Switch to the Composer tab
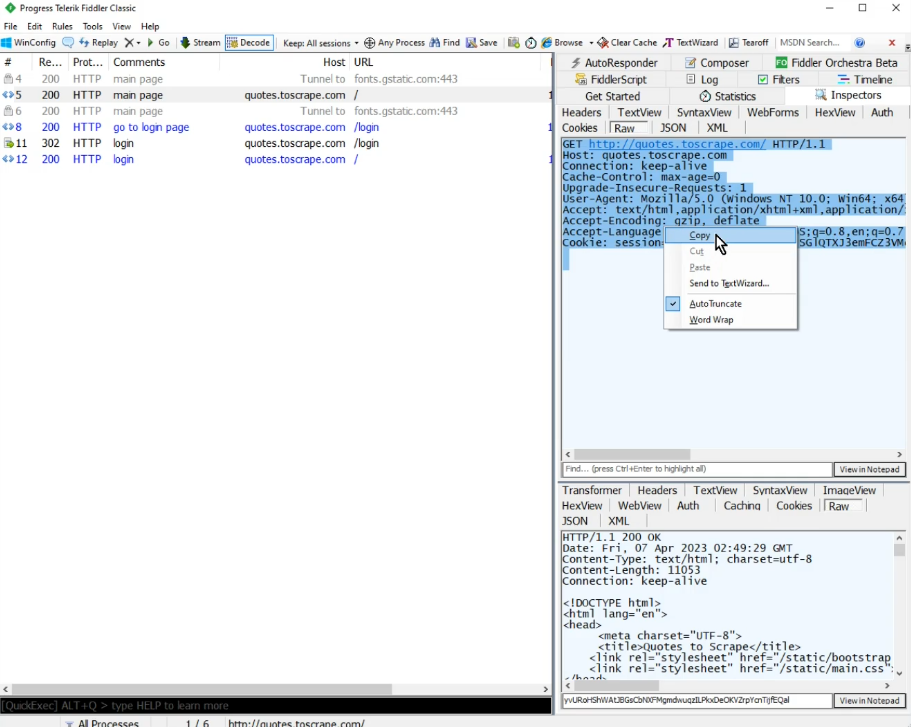The height and width of the screenshot is (727, 911). pyautogui.click(x=716, y=63)
